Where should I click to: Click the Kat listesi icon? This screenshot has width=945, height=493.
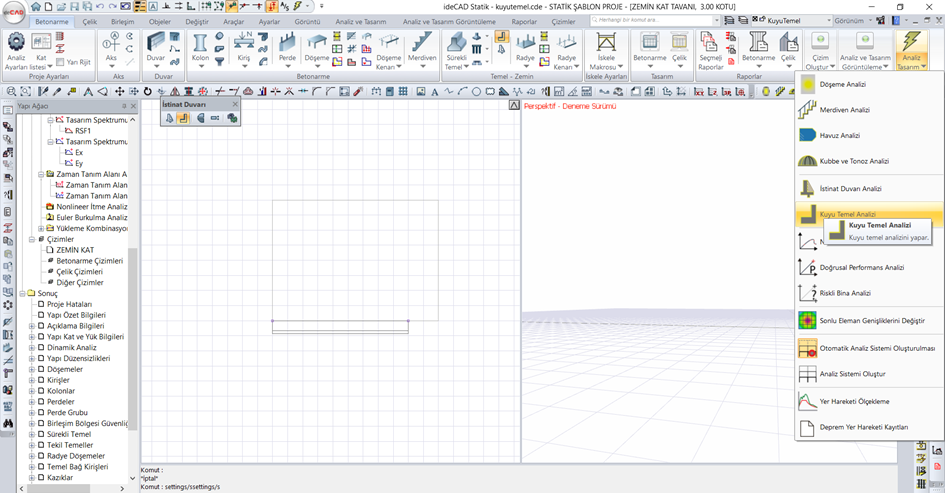coord(41,42)
